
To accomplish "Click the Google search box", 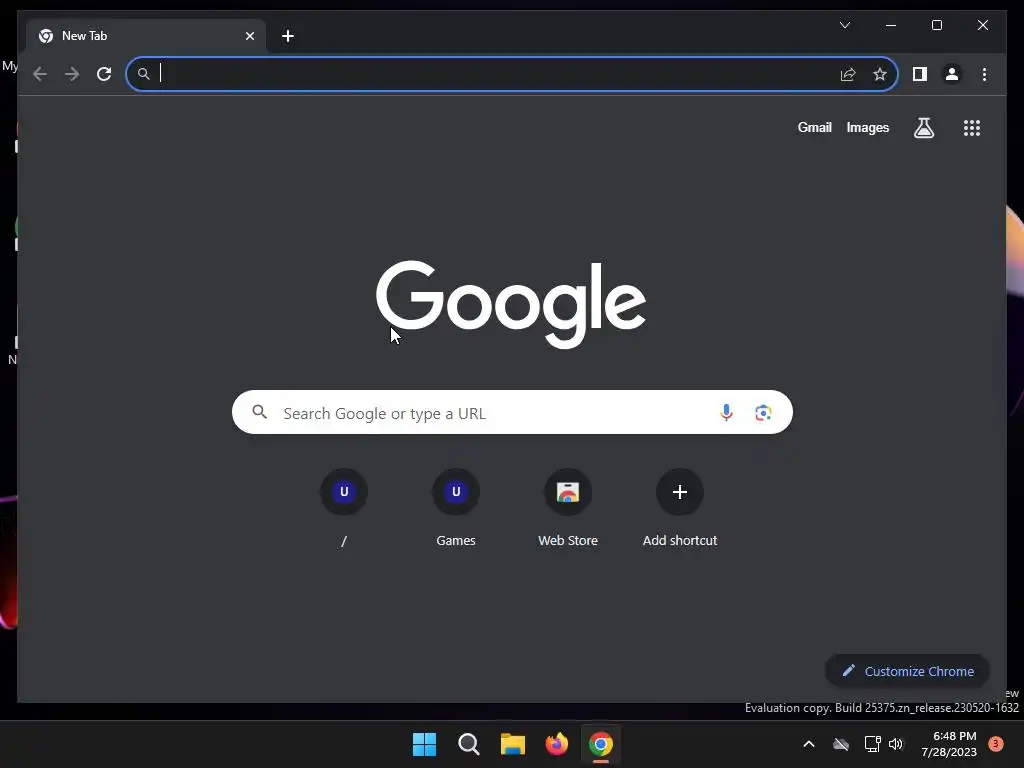I will tap(512, 412).
